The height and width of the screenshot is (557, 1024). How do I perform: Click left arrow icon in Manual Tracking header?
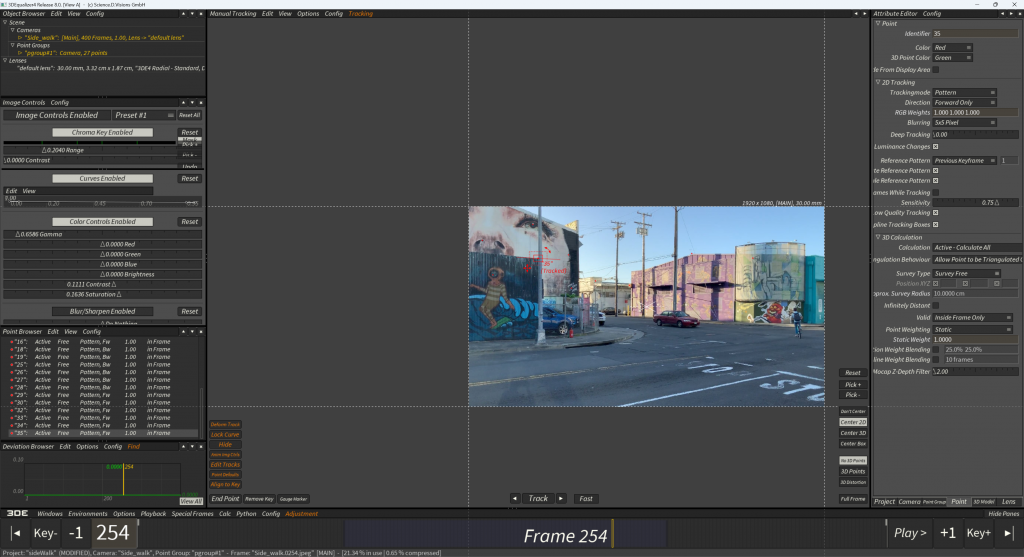click(856, 14)
